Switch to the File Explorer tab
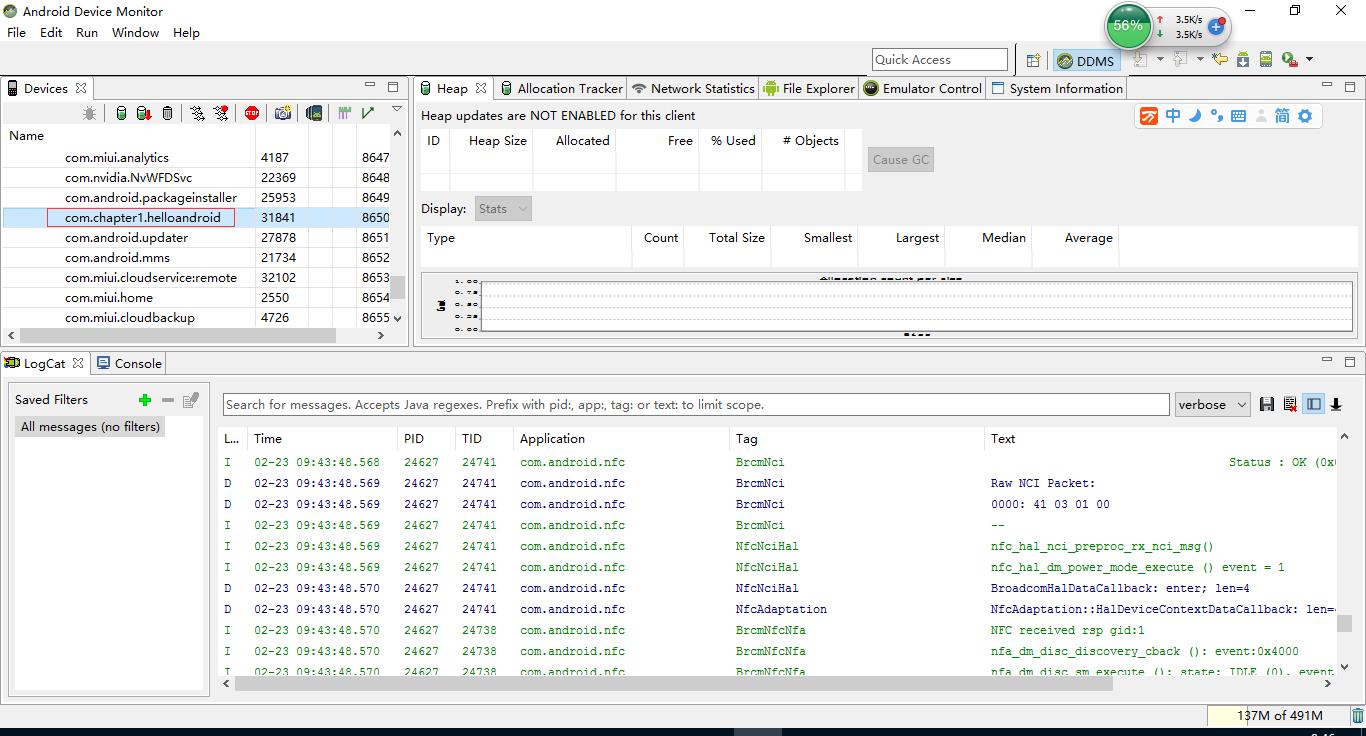 tap(809, 88)
